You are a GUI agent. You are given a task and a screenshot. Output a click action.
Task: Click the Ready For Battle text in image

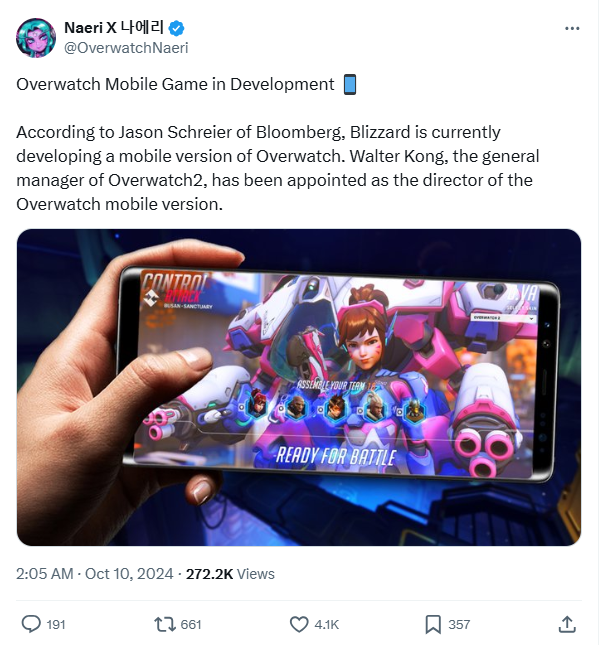click(x=336, y=456)
